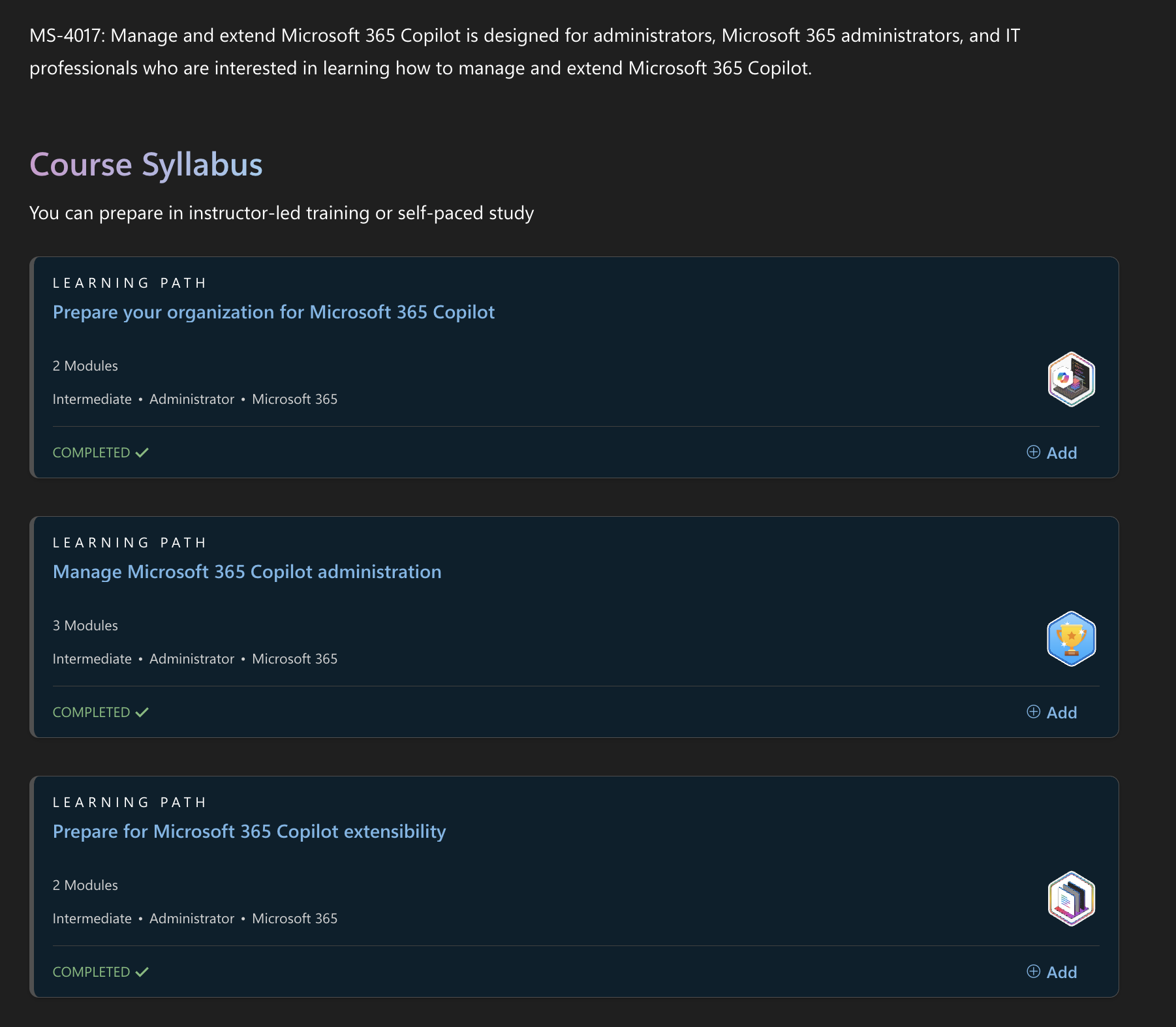The width and height of the screenshot is (1176, 1027).
Task: Click checkmark beside COMPLETED in Manage administration card
Action: tap(142, 713)
